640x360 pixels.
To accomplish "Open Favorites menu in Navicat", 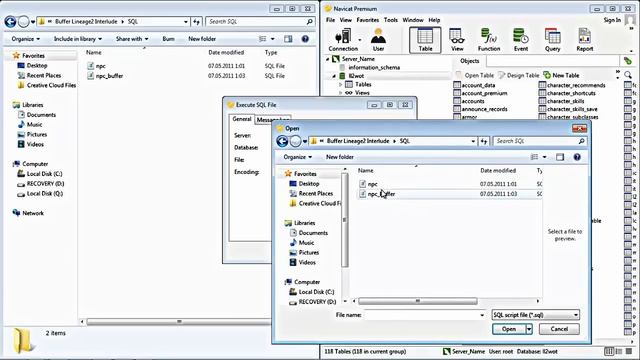I will tap(368, 20).
